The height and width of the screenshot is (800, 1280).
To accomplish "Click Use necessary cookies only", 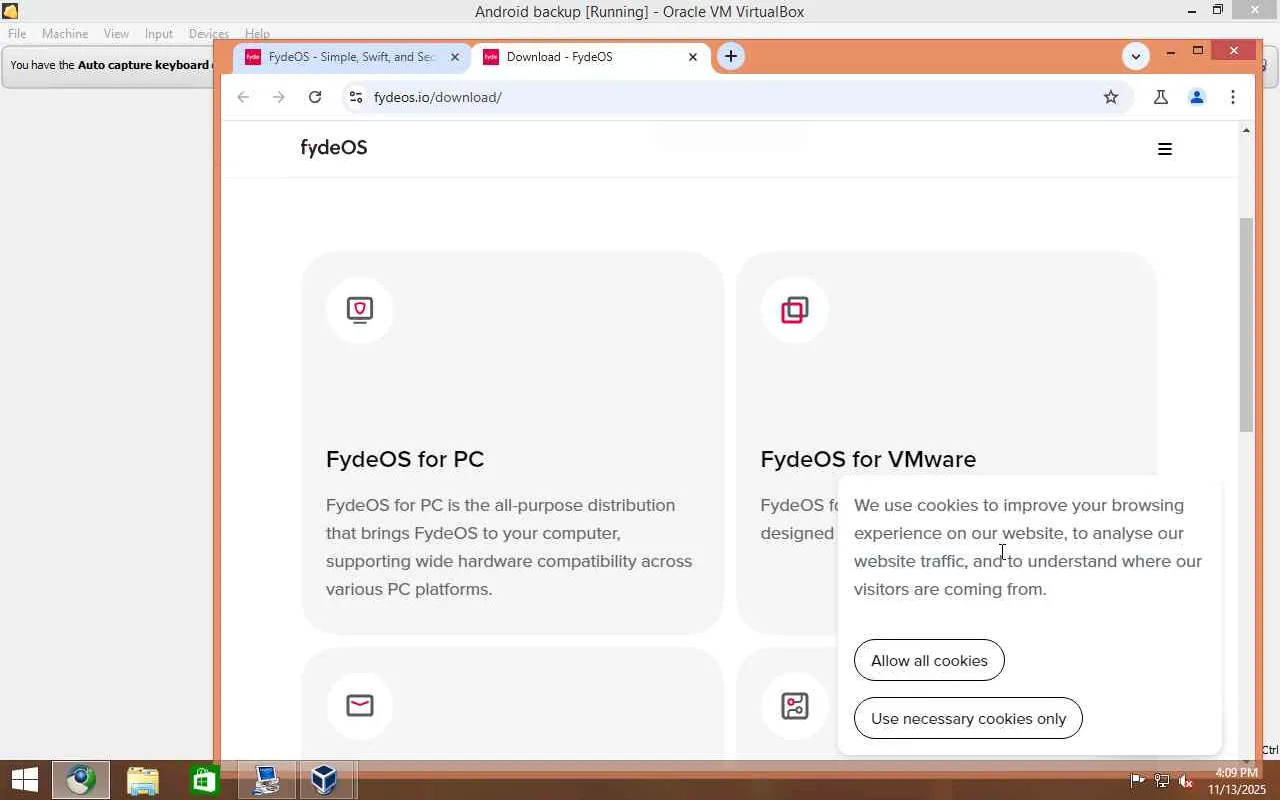I will tap(968, 718).
